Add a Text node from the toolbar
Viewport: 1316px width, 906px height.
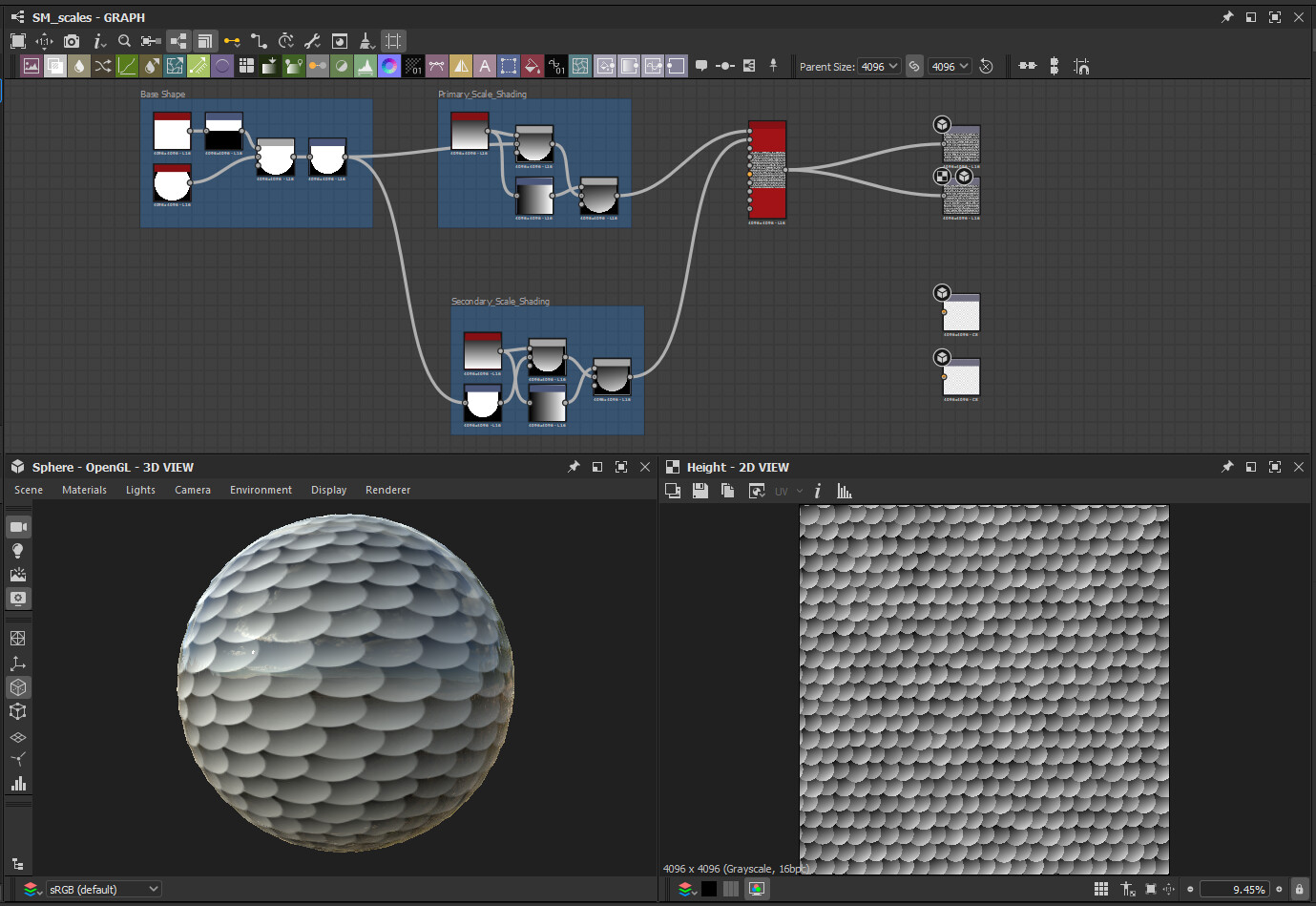[x=485, y=66]
